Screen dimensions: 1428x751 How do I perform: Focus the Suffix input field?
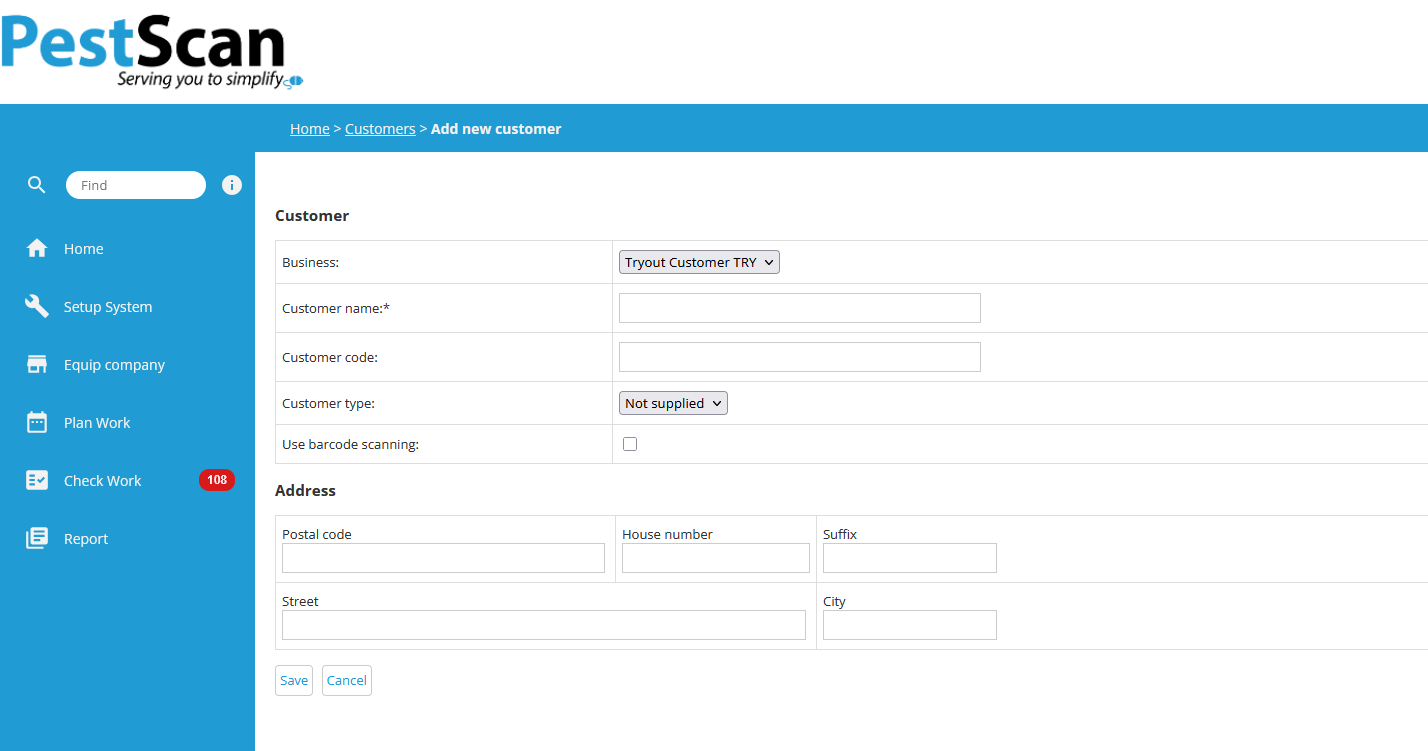[910, 558]
